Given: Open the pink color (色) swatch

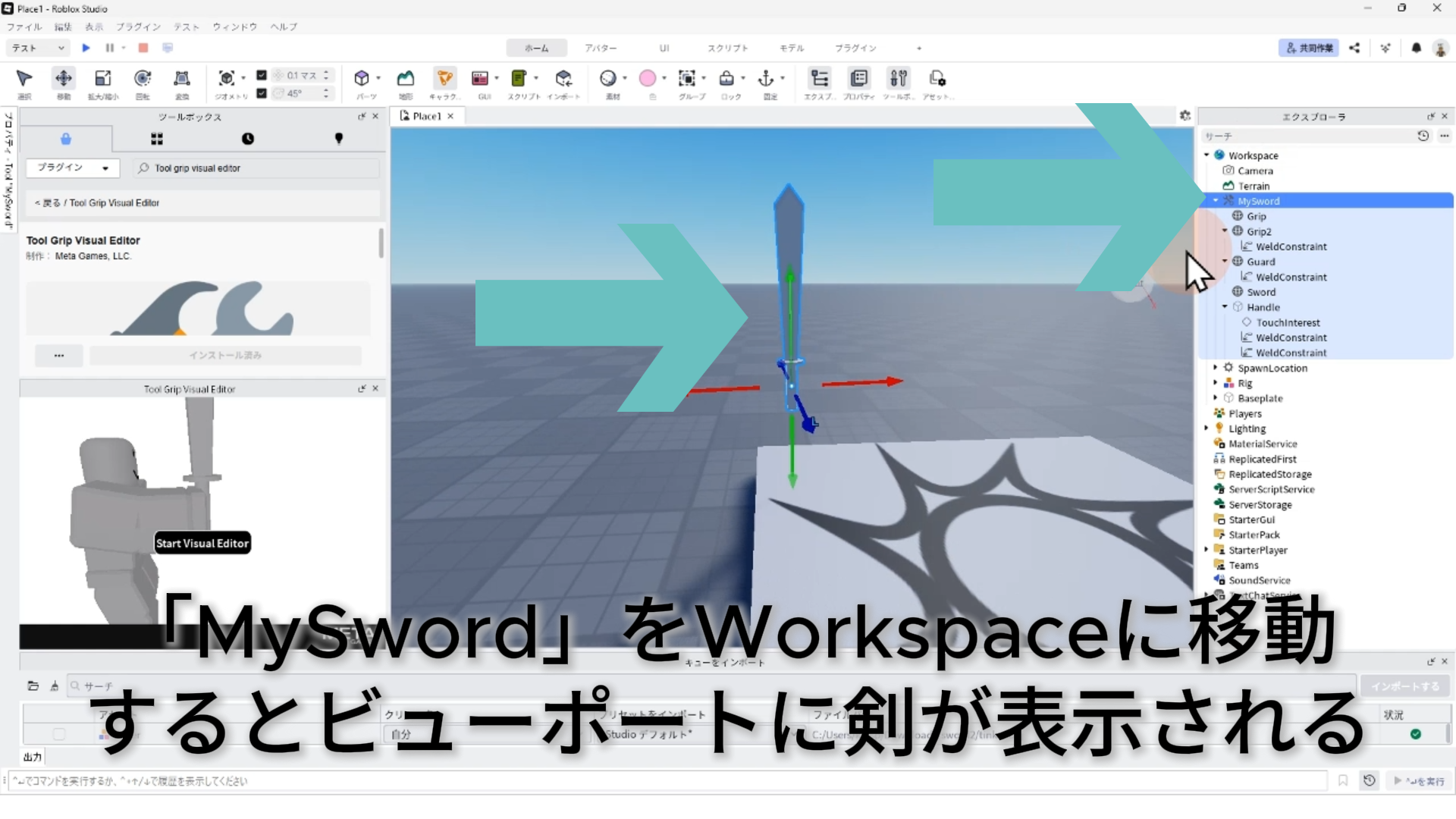Looking at the screenshot, I should pyautogui.click(x=647, y=79).
